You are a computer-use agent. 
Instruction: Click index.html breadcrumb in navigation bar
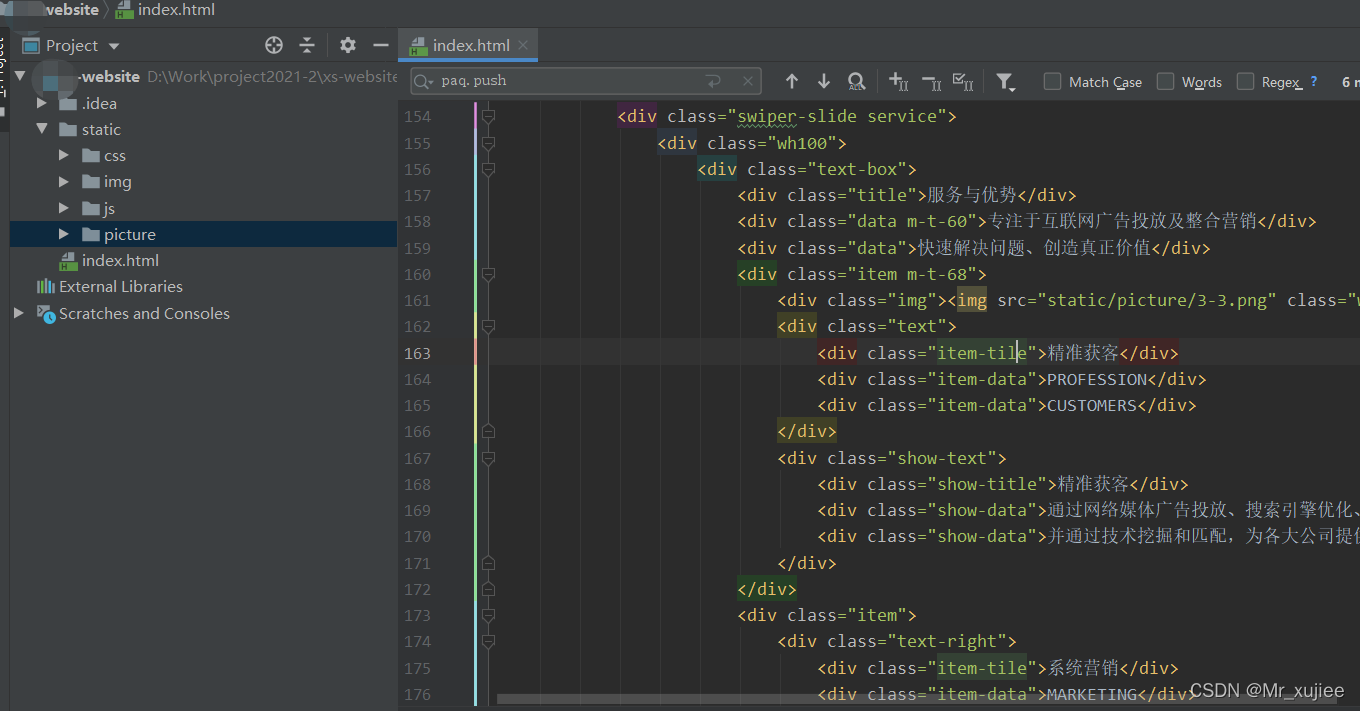click(165, 10)
